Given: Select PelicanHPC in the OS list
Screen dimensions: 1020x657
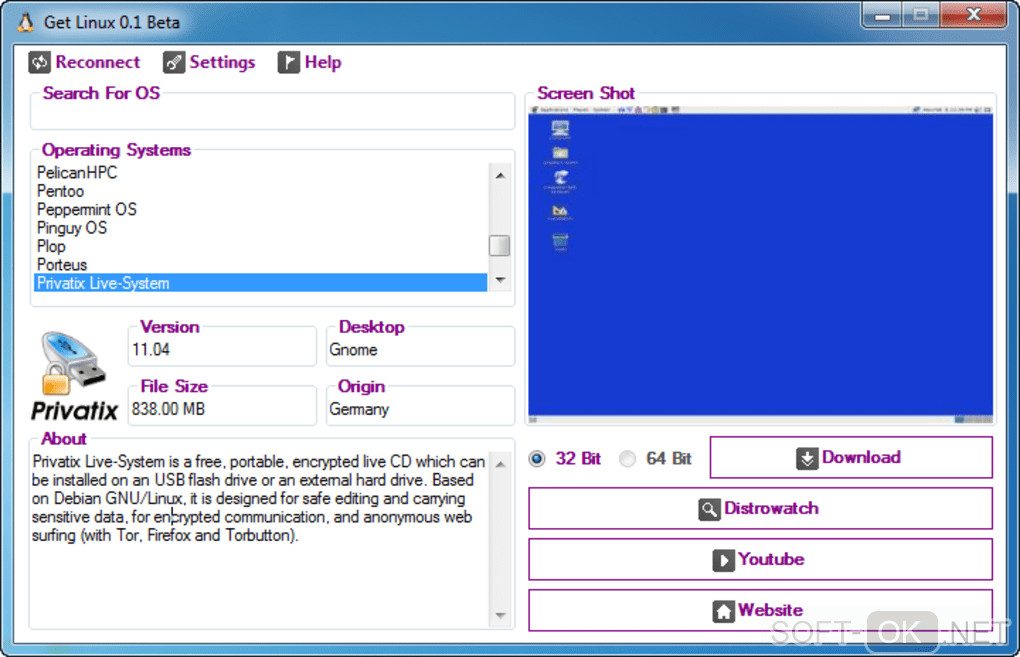Looking at the screenshot, I should pos(260,172).
